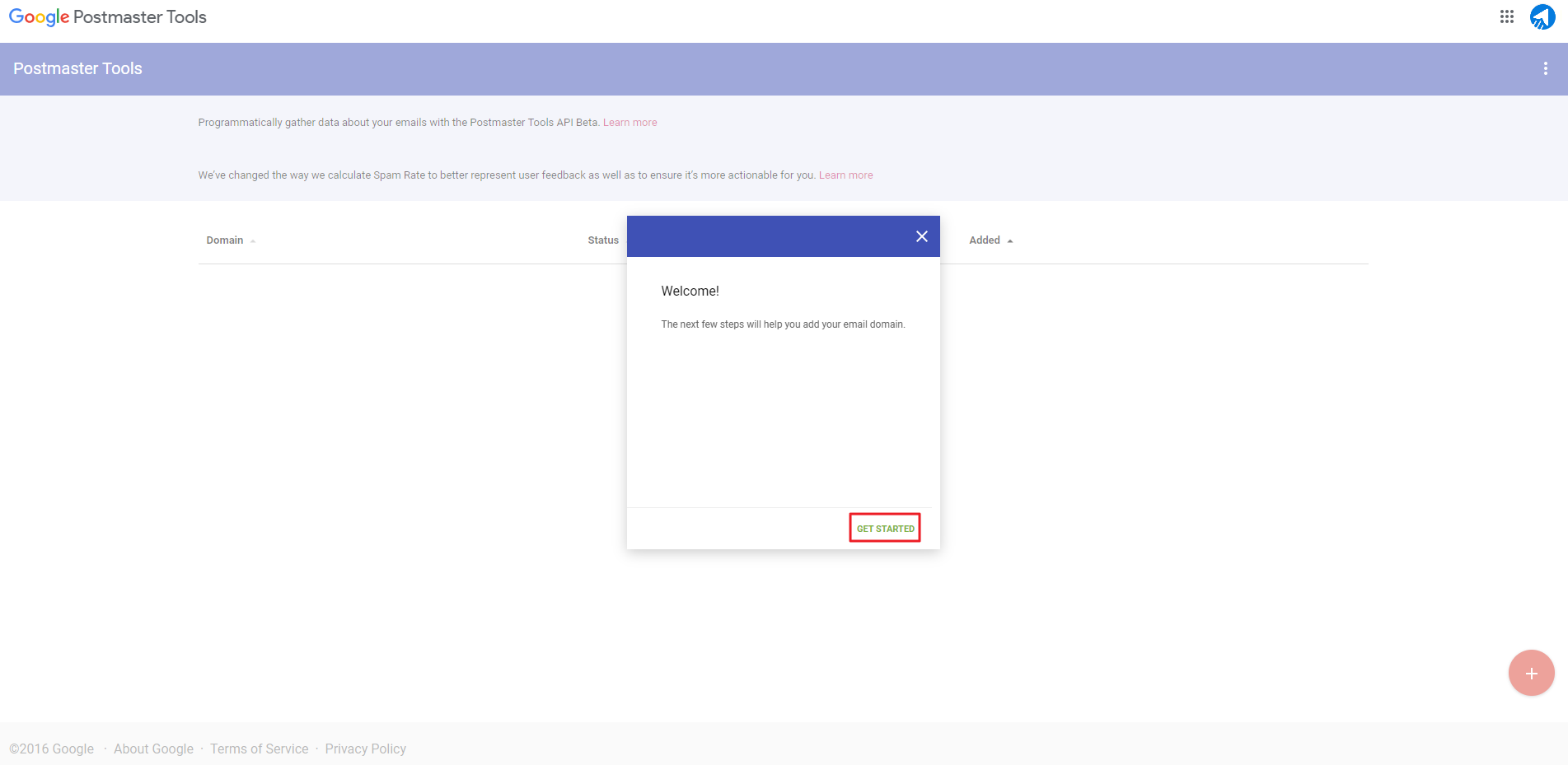Sort domains using the Domain column arrow
Screen dimensions: 1568x765
click(x=253, y=240)
